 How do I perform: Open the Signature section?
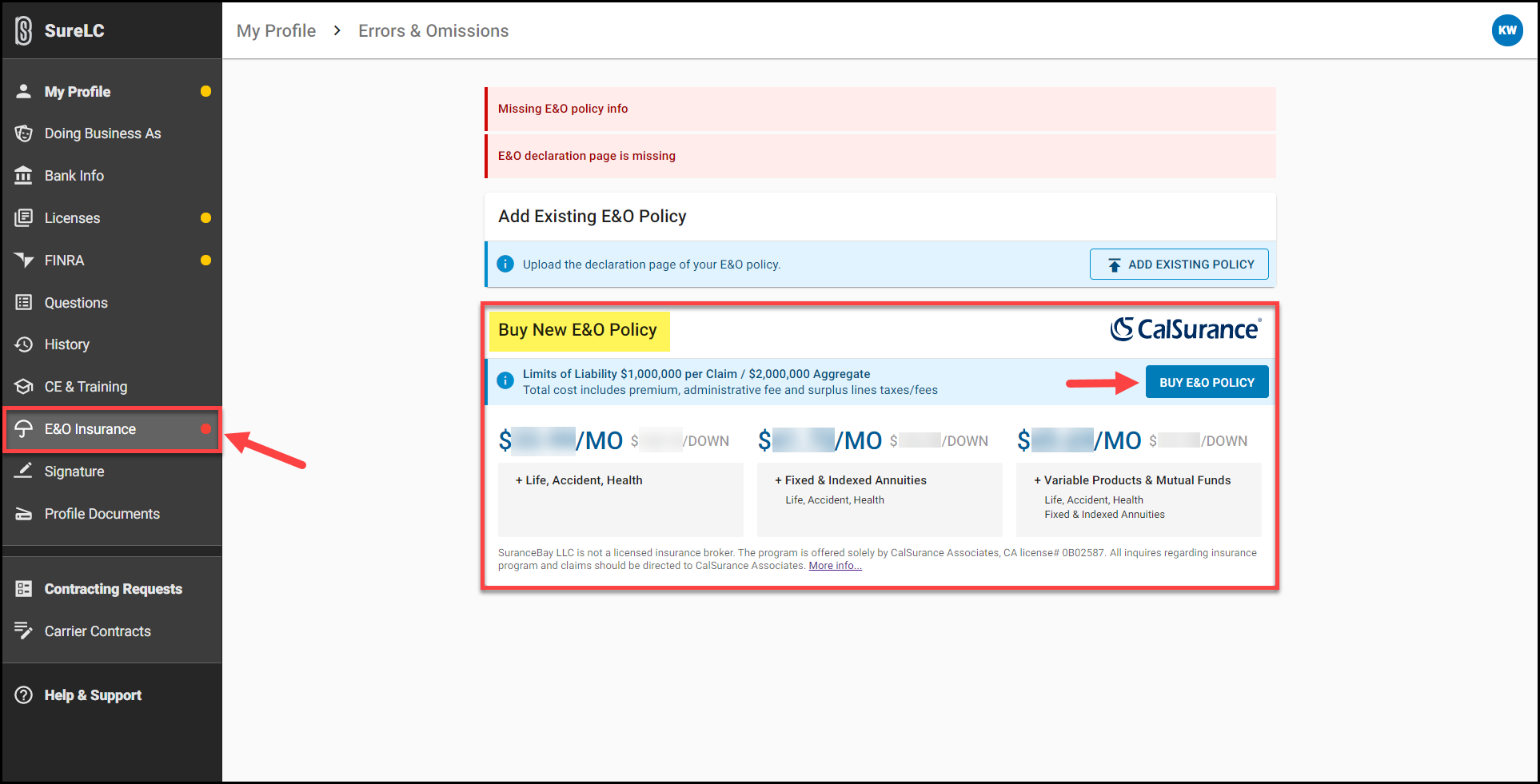pos(112,472)
